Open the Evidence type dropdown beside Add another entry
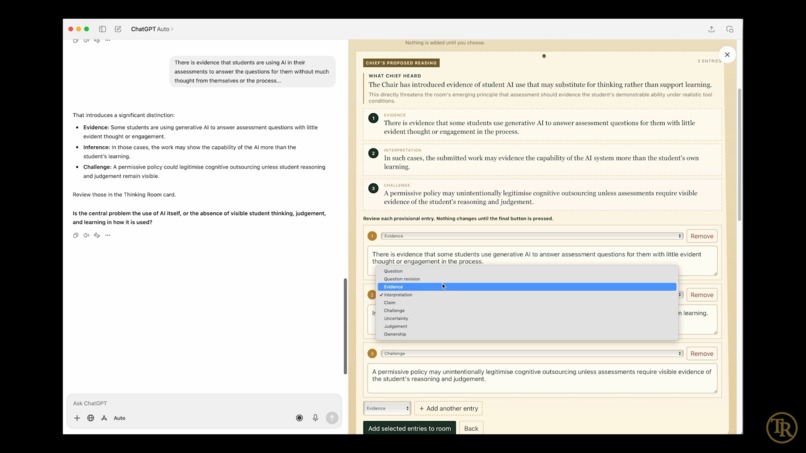Screen dimensions: 806x453 (387, 408)
